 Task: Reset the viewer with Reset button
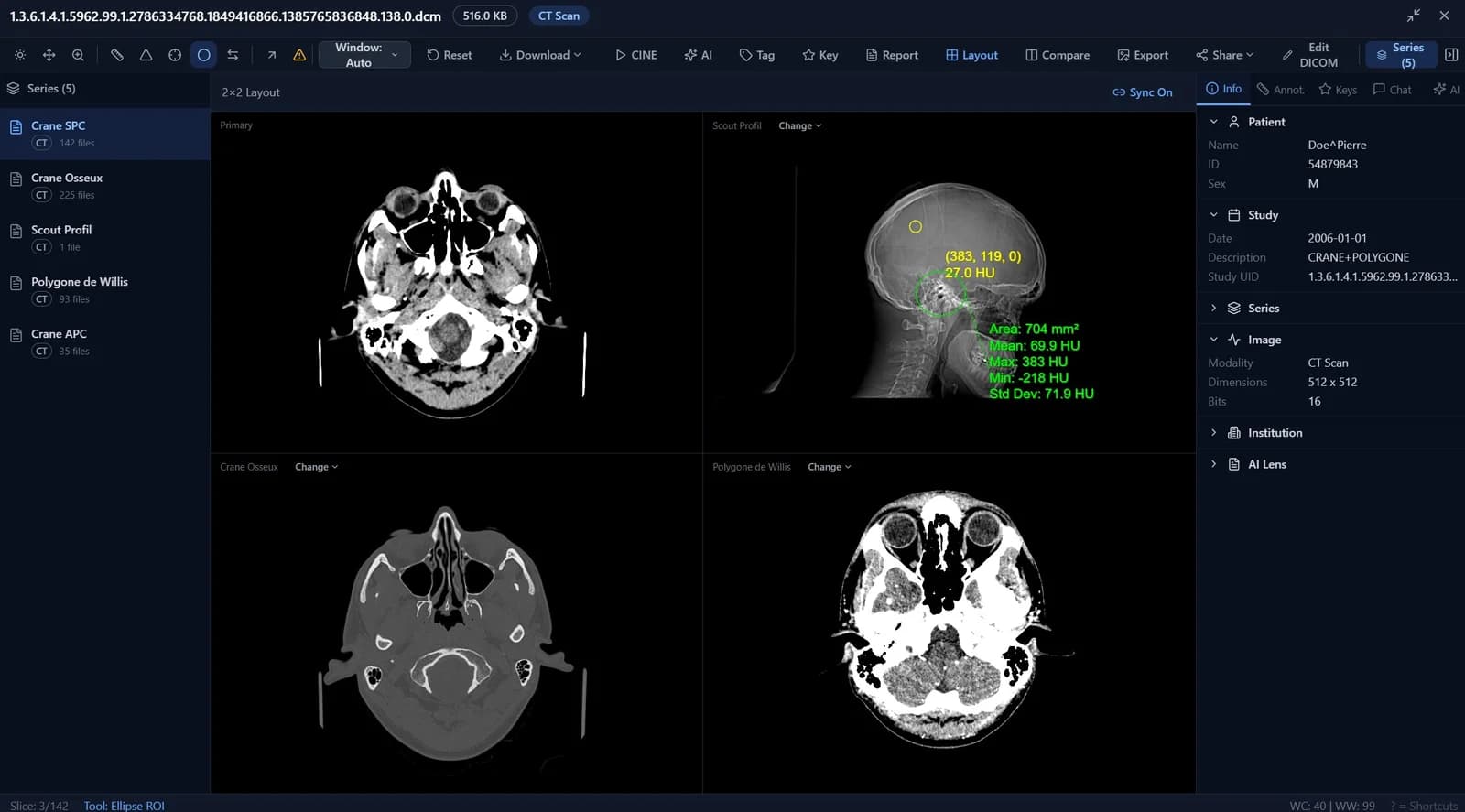pyautogui.click(x=449, y=55)
